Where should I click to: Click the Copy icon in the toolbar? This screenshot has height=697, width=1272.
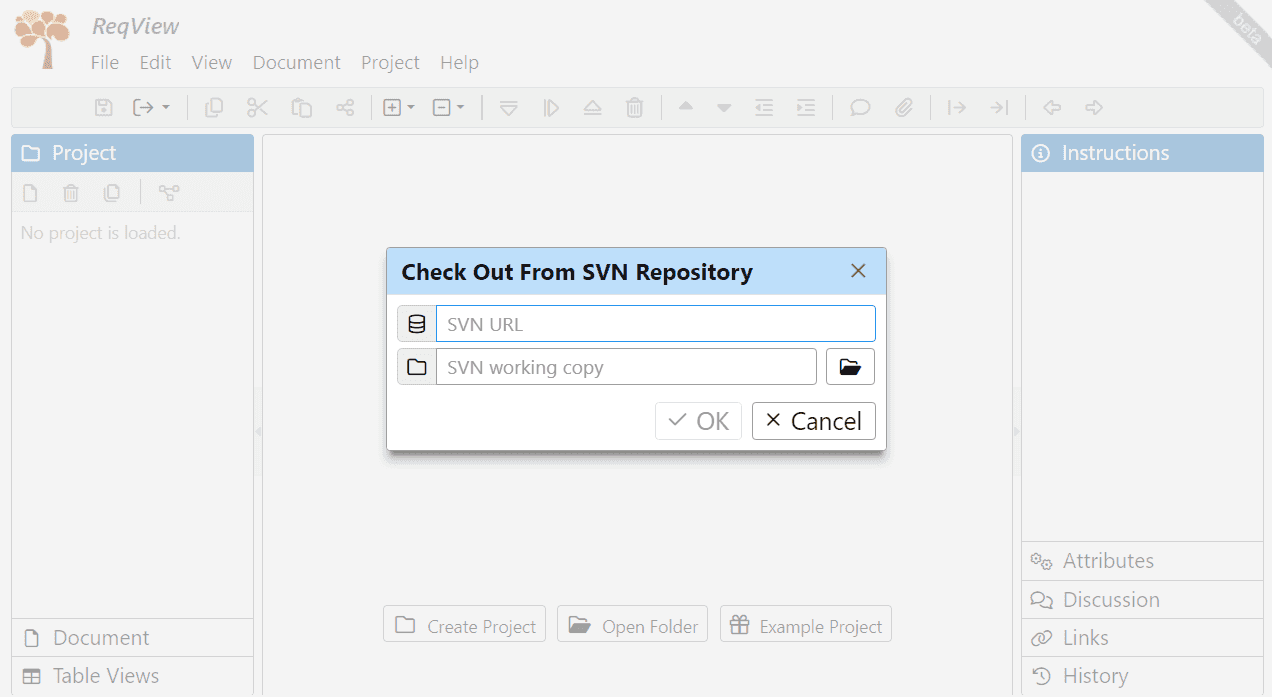click(x=214, y=107)
